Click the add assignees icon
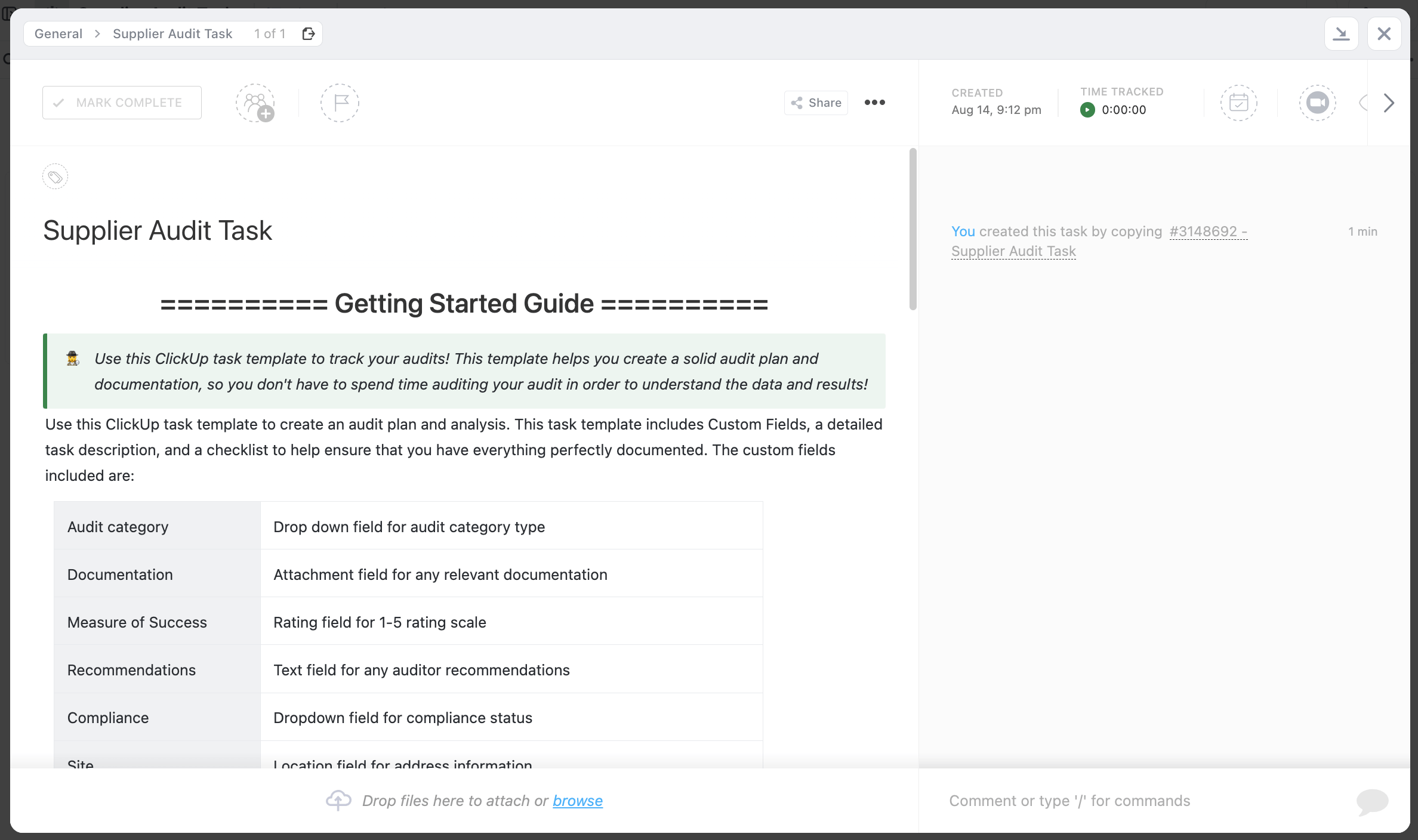1418x840 pixels. pyautogui.click(x=255, y=103)
